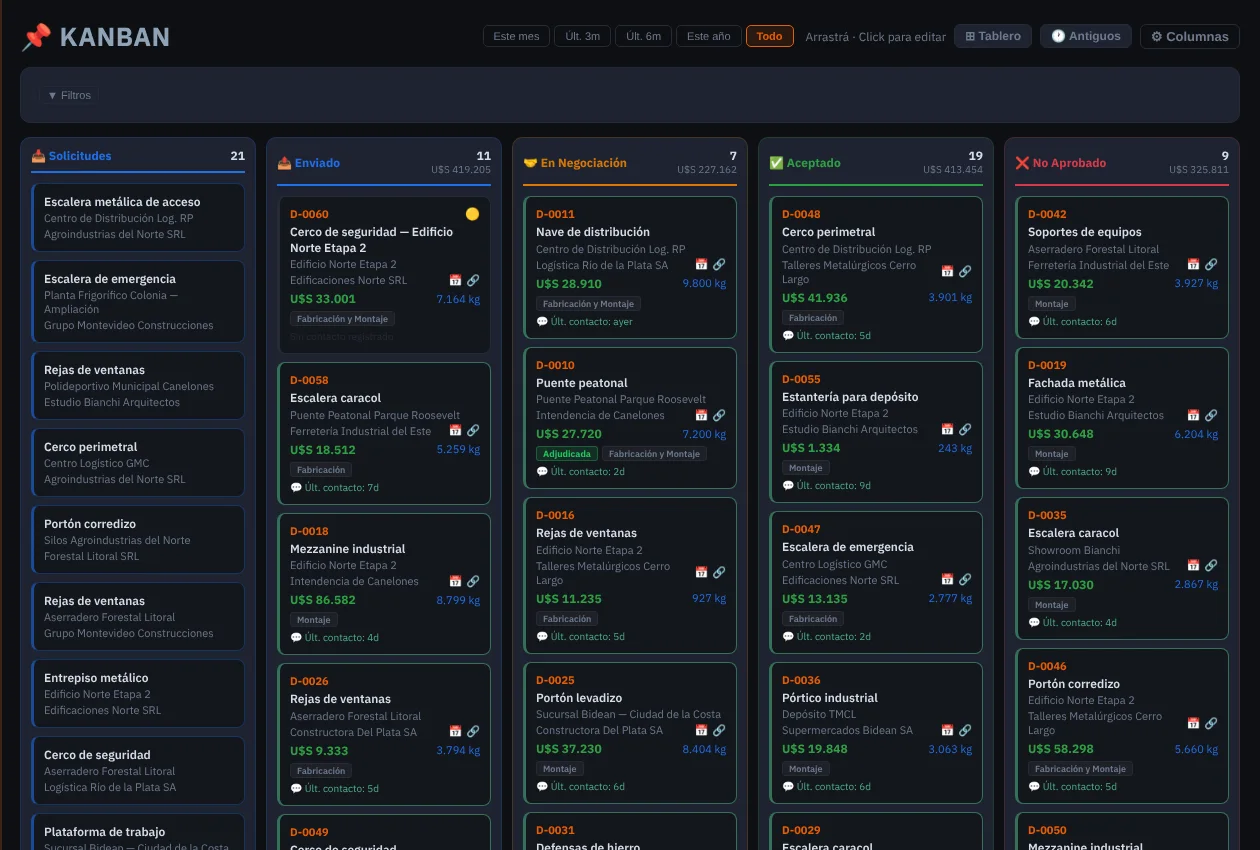Click the 'Fabricación' tag on card D-0058

(x=321, y=470)
